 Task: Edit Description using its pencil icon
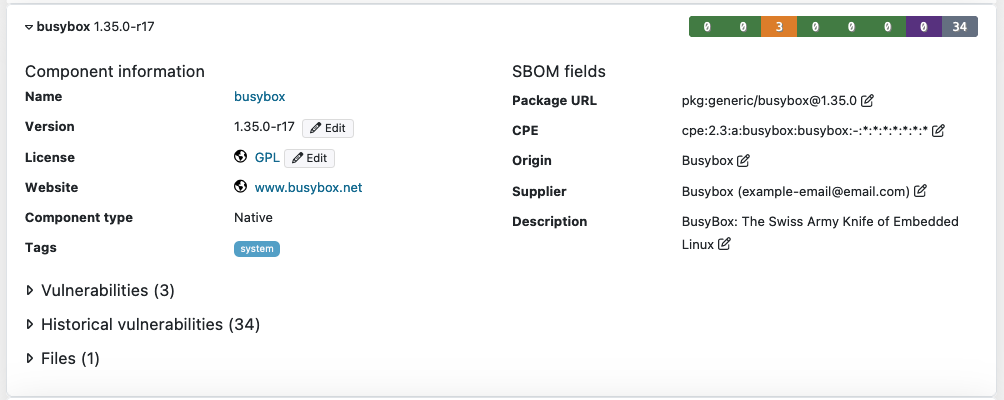tap(724, 244)
